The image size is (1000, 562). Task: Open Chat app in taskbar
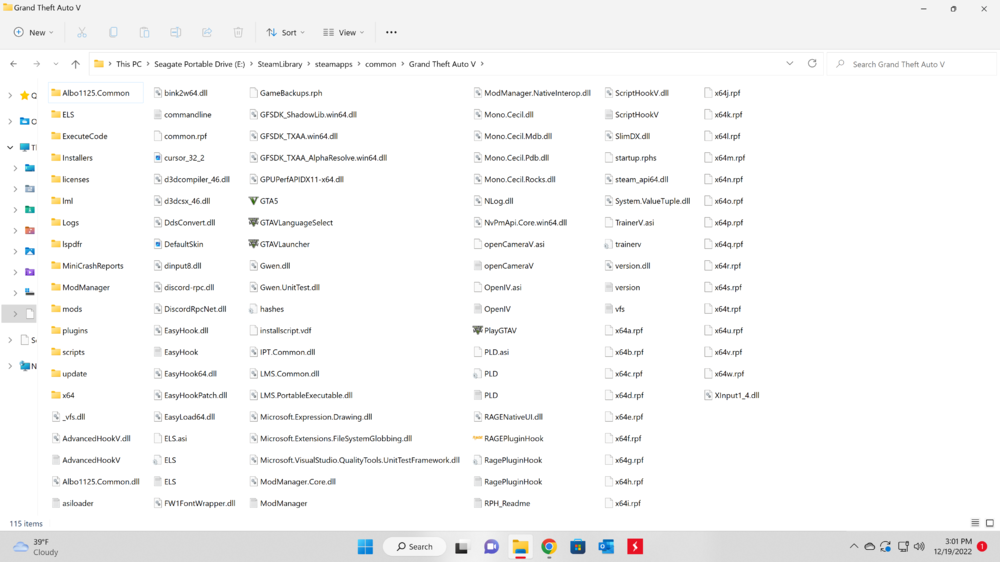491,547
